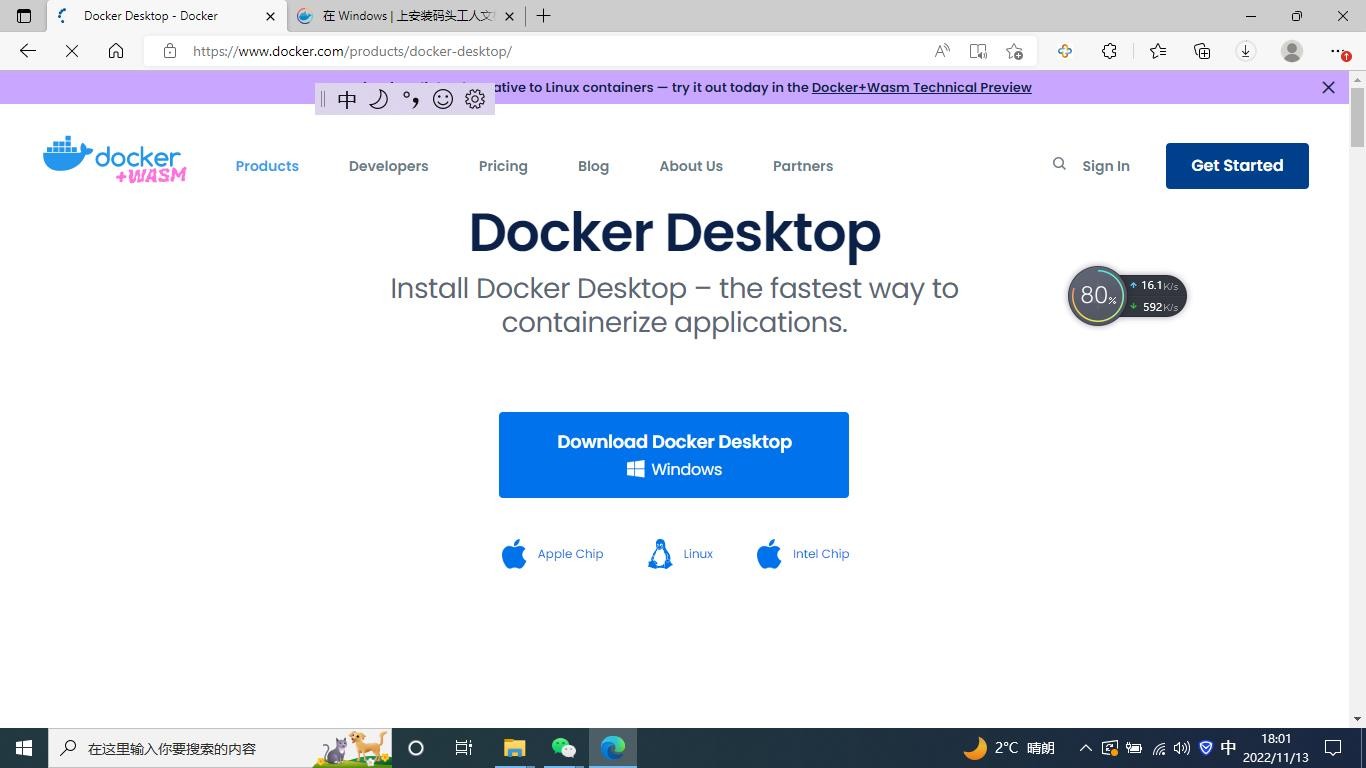
Task: Open the Docker+Wasm Technical Preview link
Action: (x=921, y=87)
